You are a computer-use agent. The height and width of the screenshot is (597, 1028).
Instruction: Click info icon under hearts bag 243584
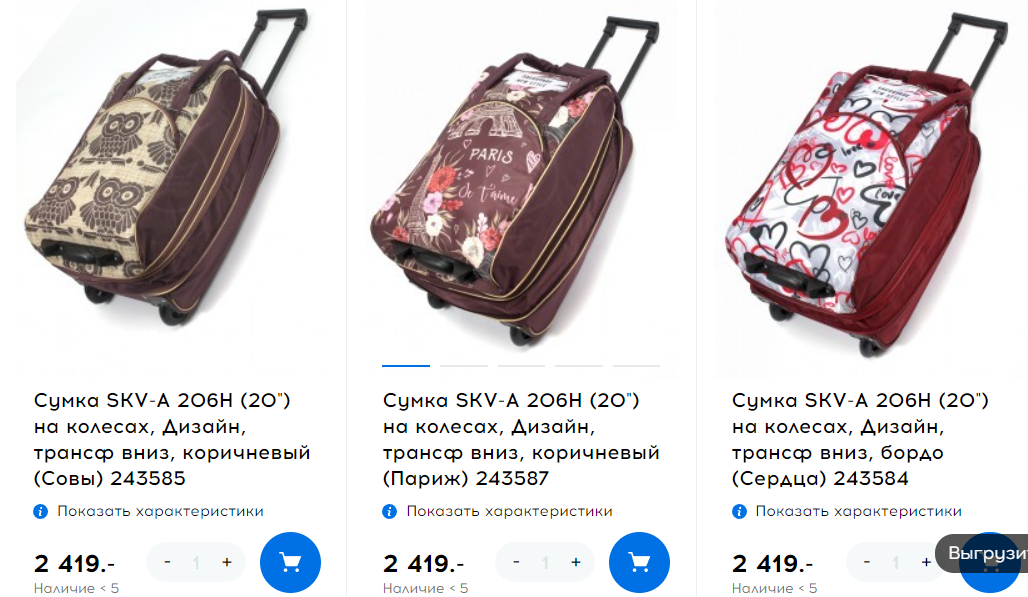[x=739, y=512]
